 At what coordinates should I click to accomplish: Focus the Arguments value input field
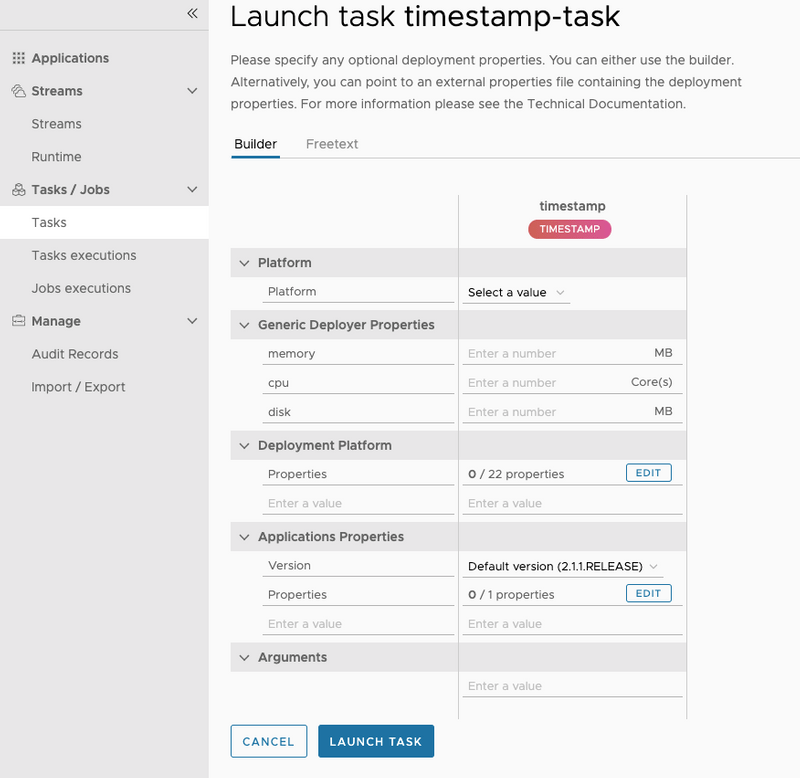572,686
